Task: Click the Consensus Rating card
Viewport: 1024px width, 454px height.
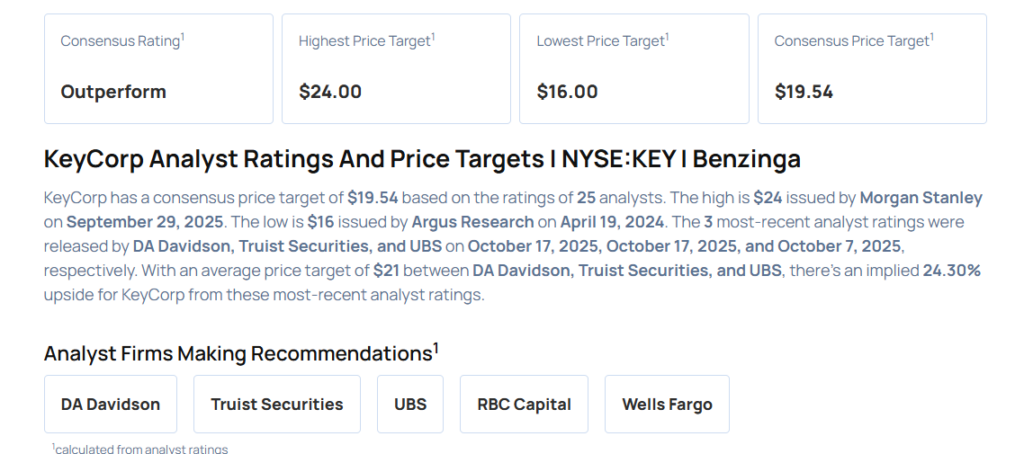Action: (158, 68)
